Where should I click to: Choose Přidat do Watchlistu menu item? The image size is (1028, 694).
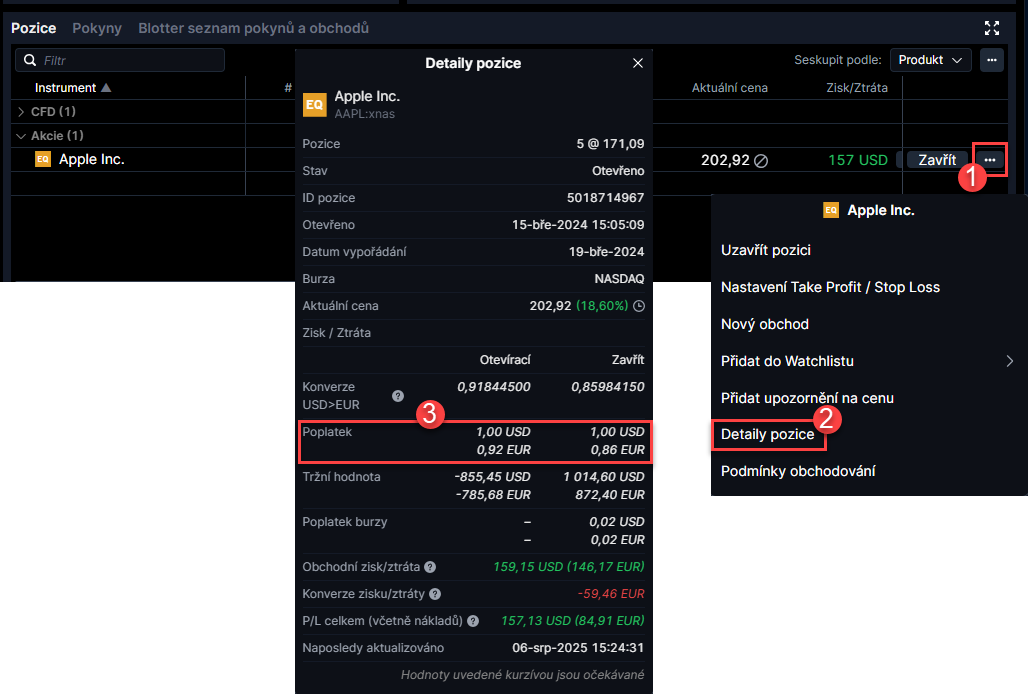pos(787,361)
